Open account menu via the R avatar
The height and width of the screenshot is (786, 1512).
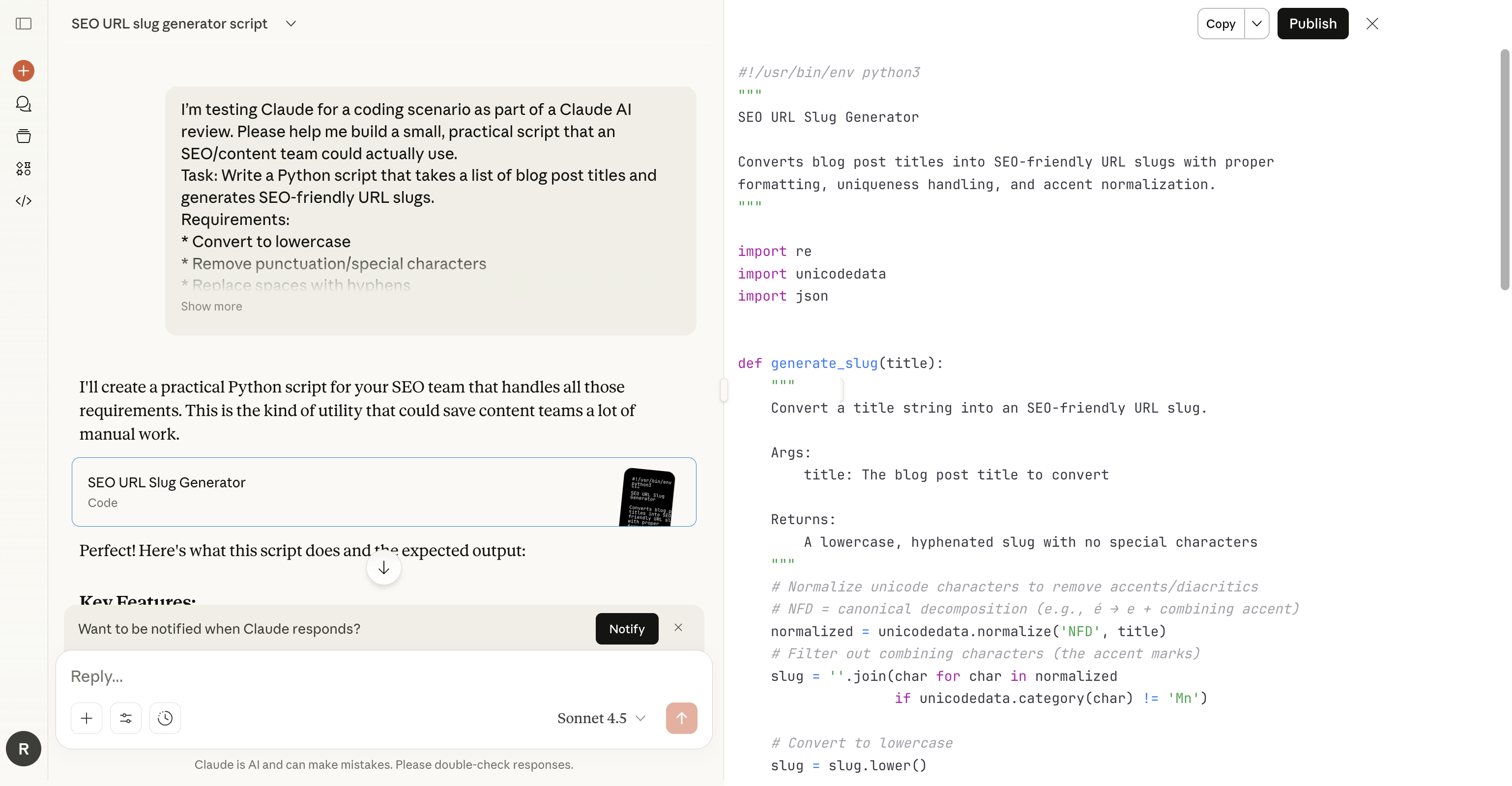[23, 749]
